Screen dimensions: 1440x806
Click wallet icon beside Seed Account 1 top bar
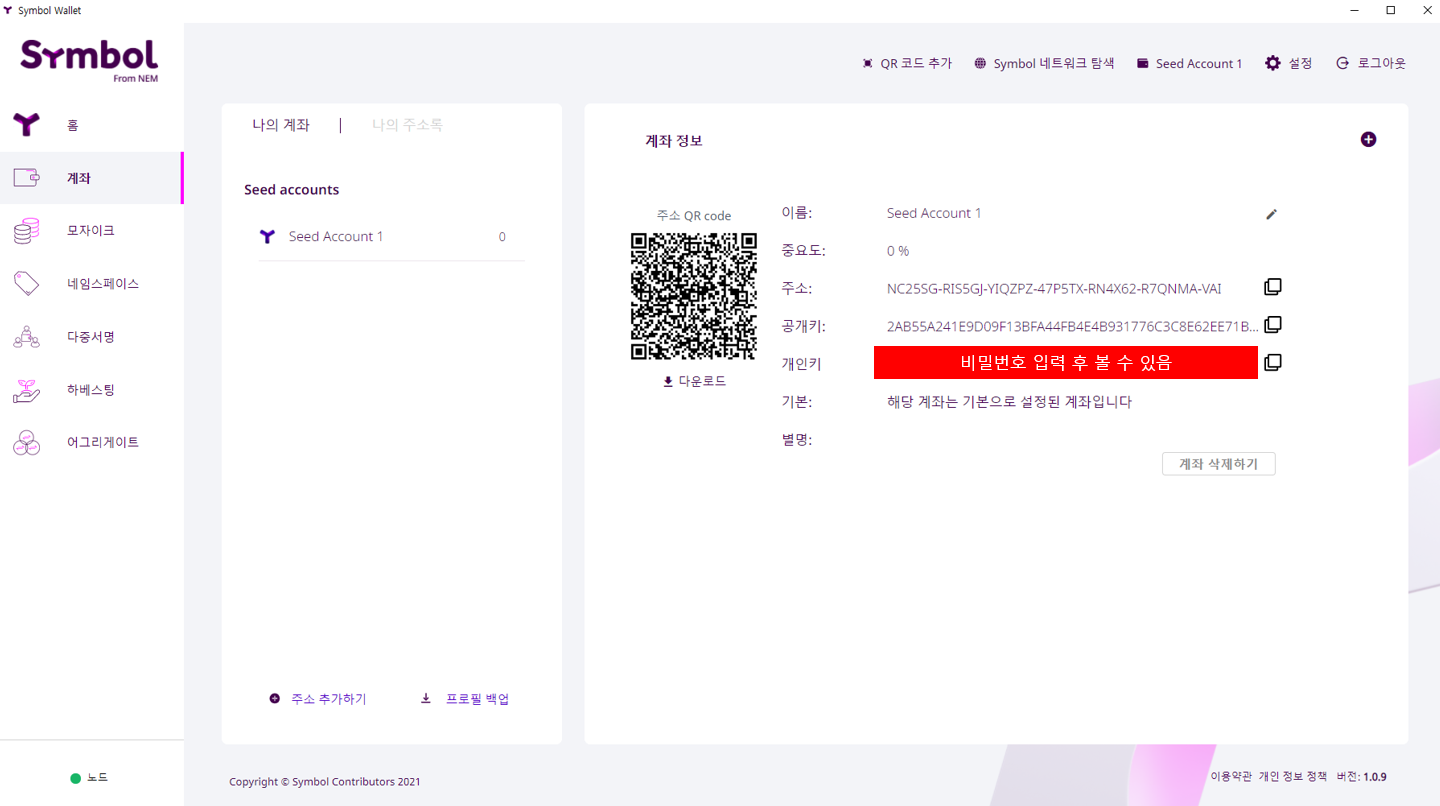tap(1143, 63)
